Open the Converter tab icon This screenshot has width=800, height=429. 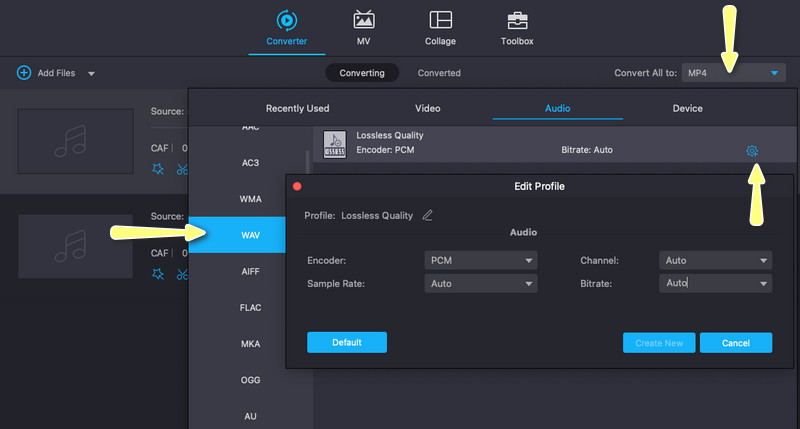tap(287, 20)
